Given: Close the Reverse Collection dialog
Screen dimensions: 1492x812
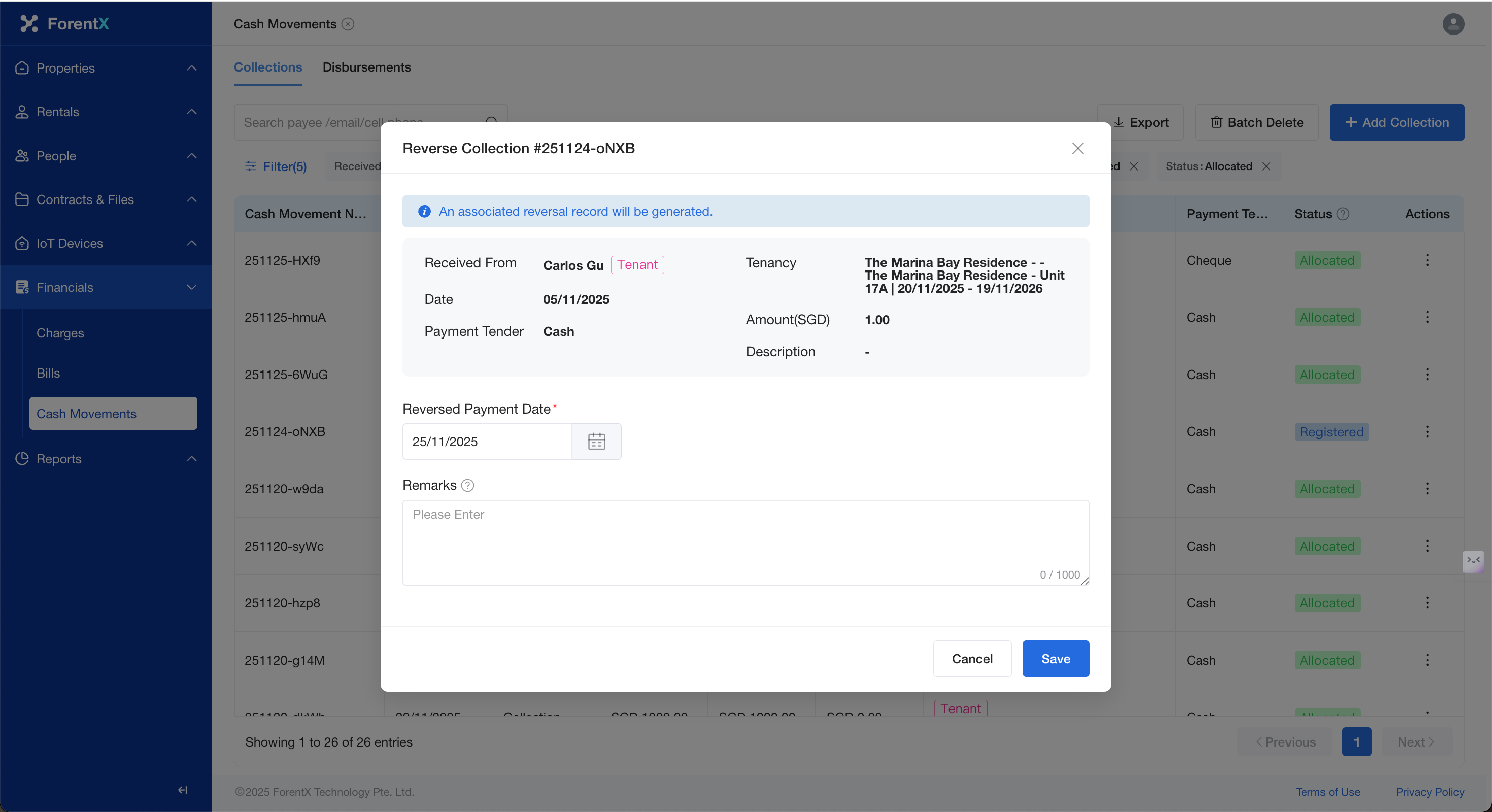Looking at the screenshot, I should pyautogui.click(x=1077, y=148).
